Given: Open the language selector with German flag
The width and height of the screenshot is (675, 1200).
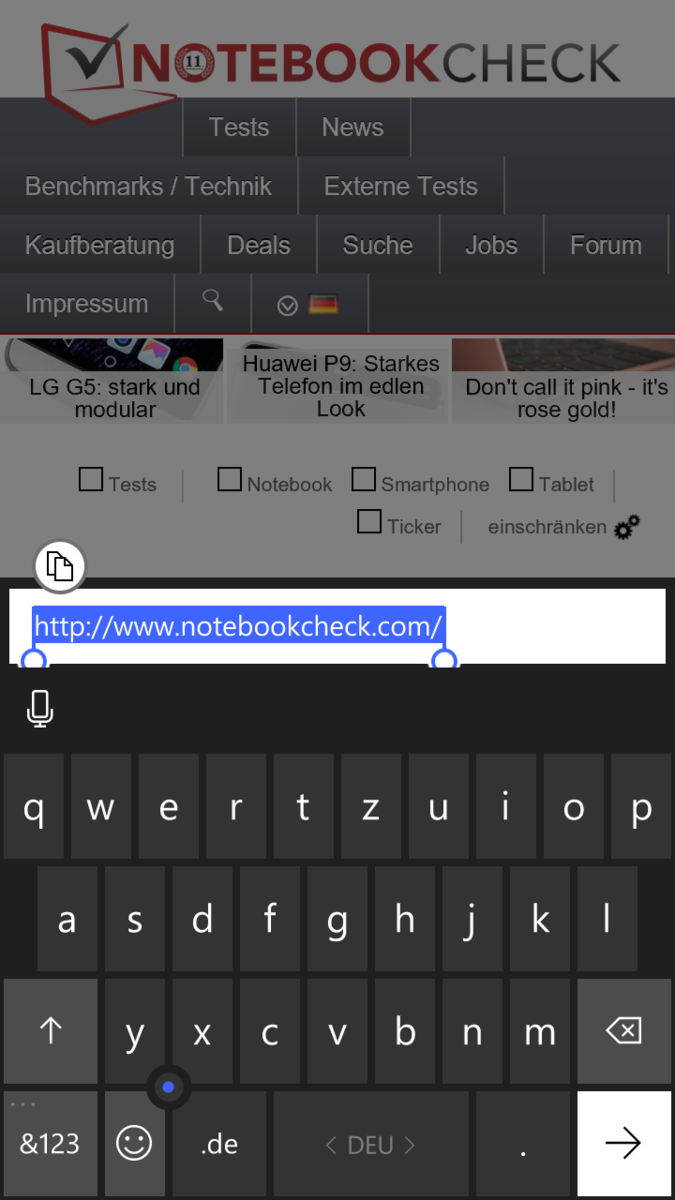Looking at the screenshot, I should pyautogui.click(x=309, y=304).
